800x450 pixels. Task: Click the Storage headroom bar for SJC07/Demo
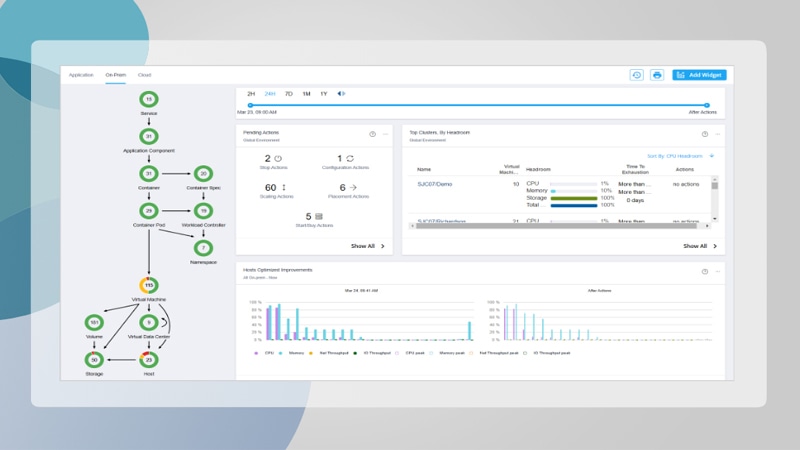click(574, 198)
